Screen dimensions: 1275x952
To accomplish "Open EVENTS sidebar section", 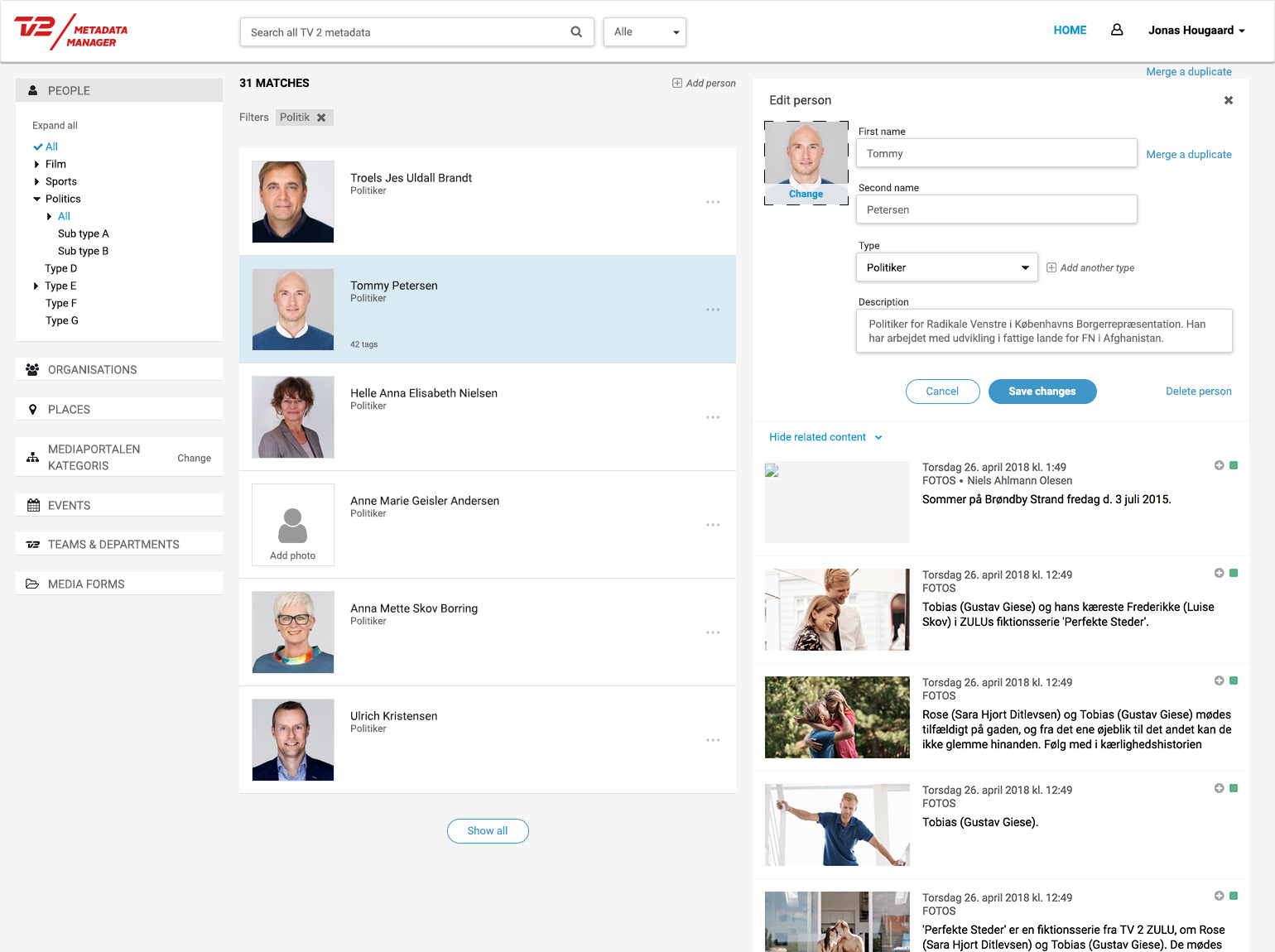I will [119, 505].
